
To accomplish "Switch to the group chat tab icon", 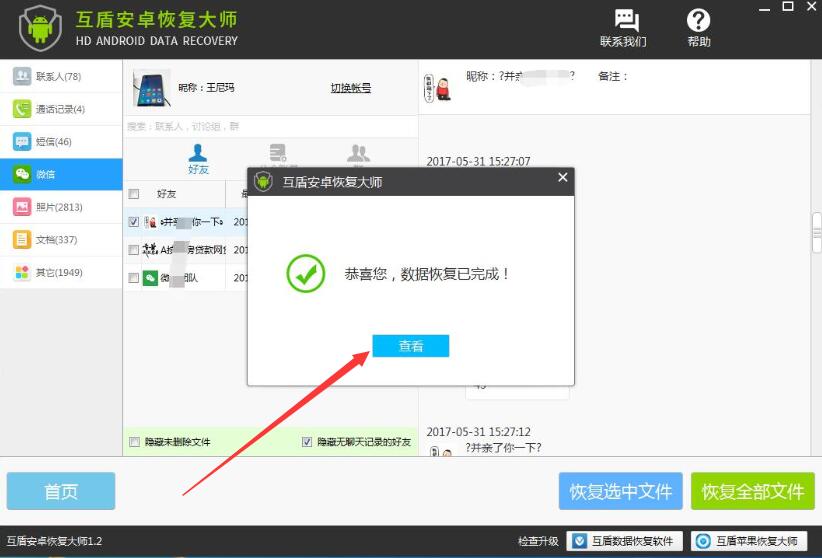I will click(x=358, y=155).
